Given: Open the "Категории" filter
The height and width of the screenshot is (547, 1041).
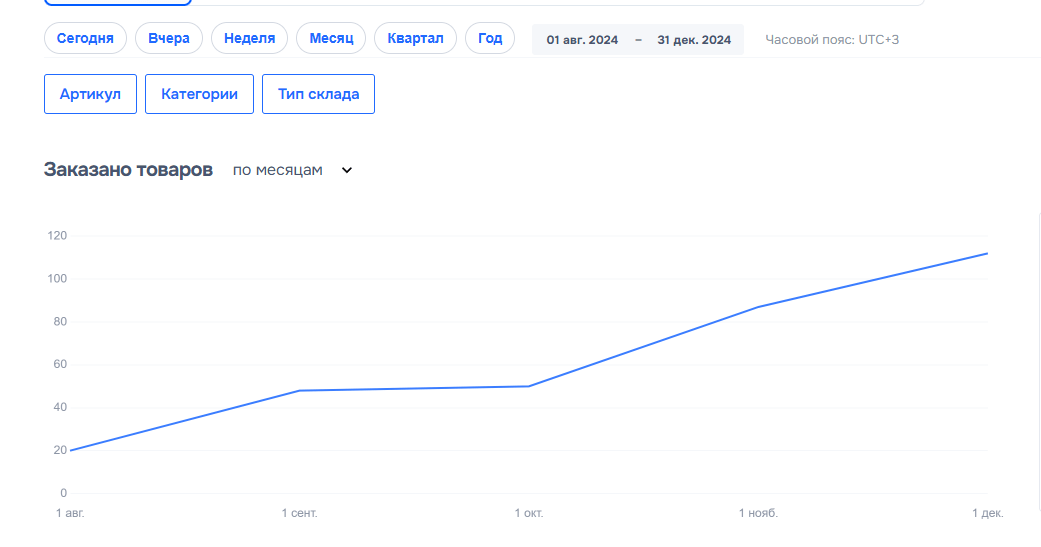Looking at the screenshot, I should tap(199, 94).
